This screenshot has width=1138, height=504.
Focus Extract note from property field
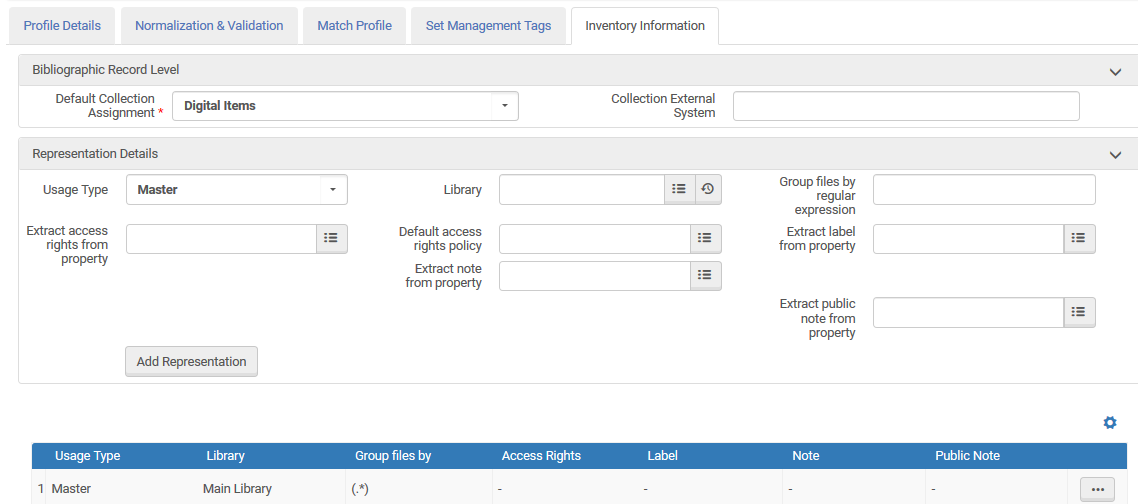pos(594,275)
